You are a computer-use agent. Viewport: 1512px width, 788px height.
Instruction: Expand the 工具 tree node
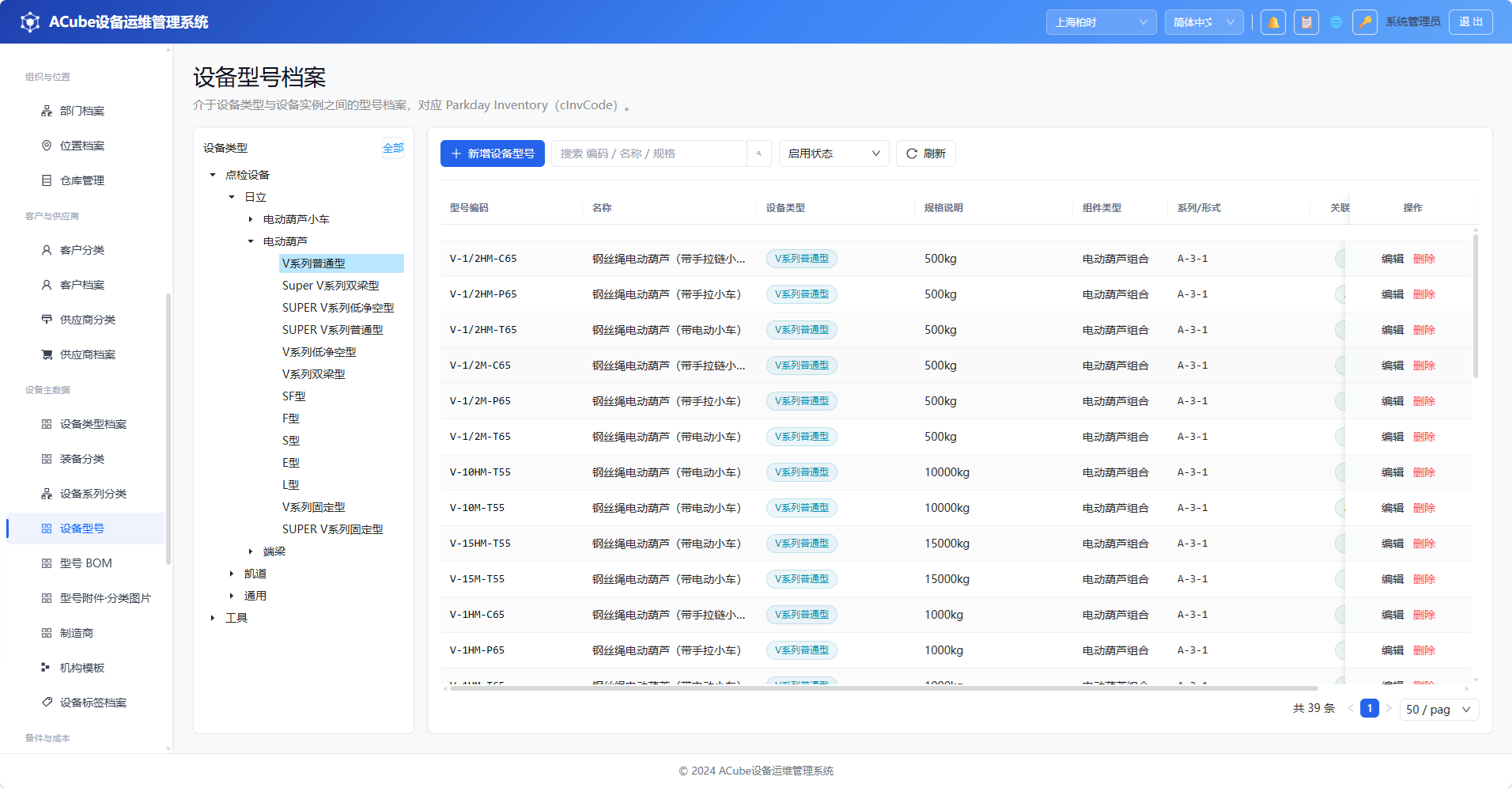tap(213, 618)
